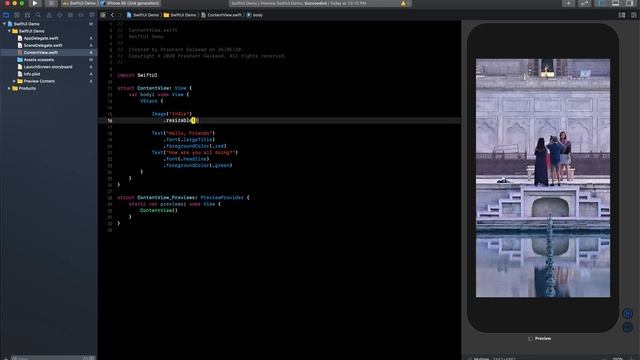
Task: Click the Preview on Device blue button
Action: click(627, 327)
